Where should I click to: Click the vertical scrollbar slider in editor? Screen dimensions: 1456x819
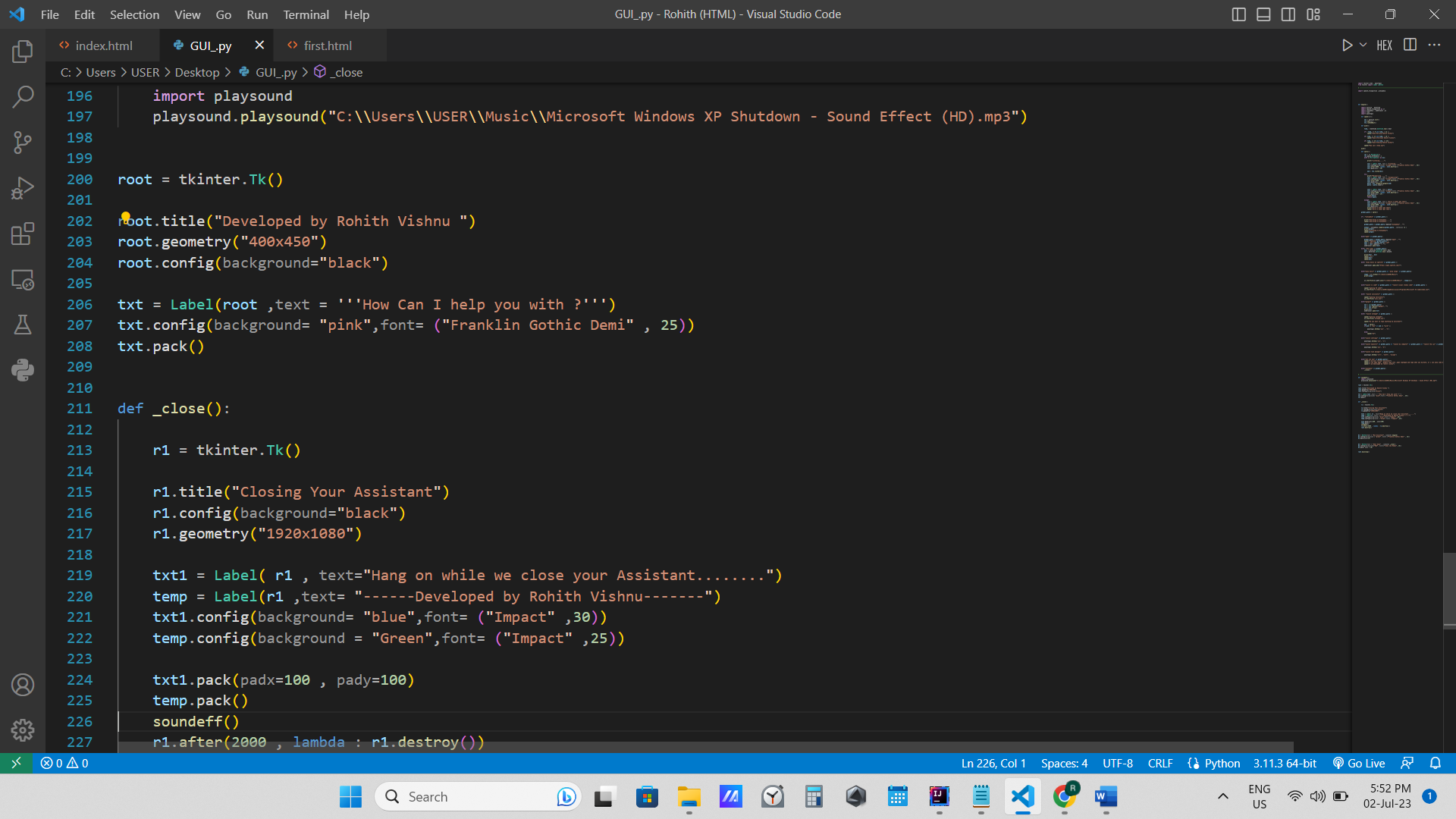tap(1449, 590)
